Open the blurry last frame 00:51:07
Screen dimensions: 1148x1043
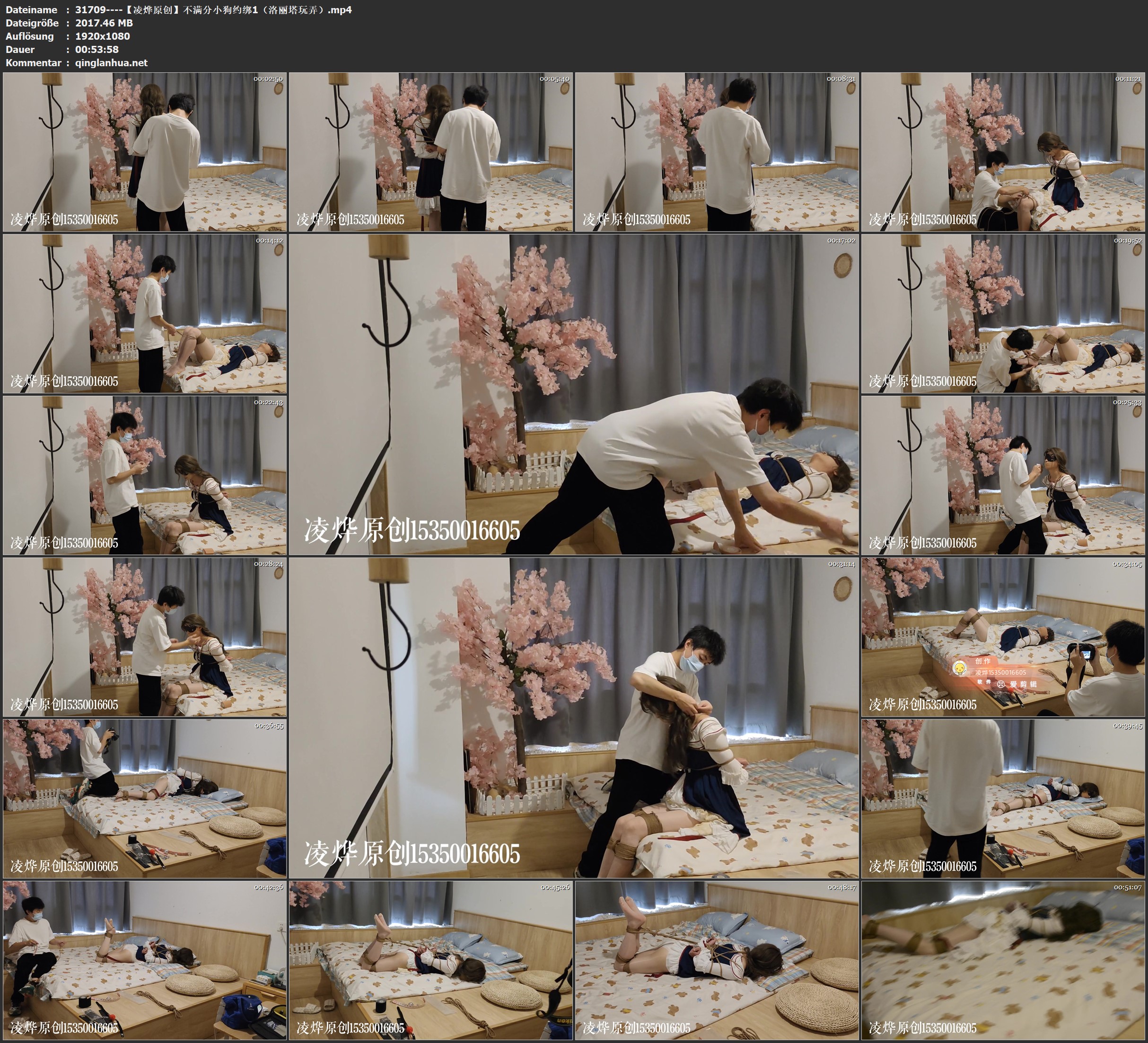point(1003,960)
